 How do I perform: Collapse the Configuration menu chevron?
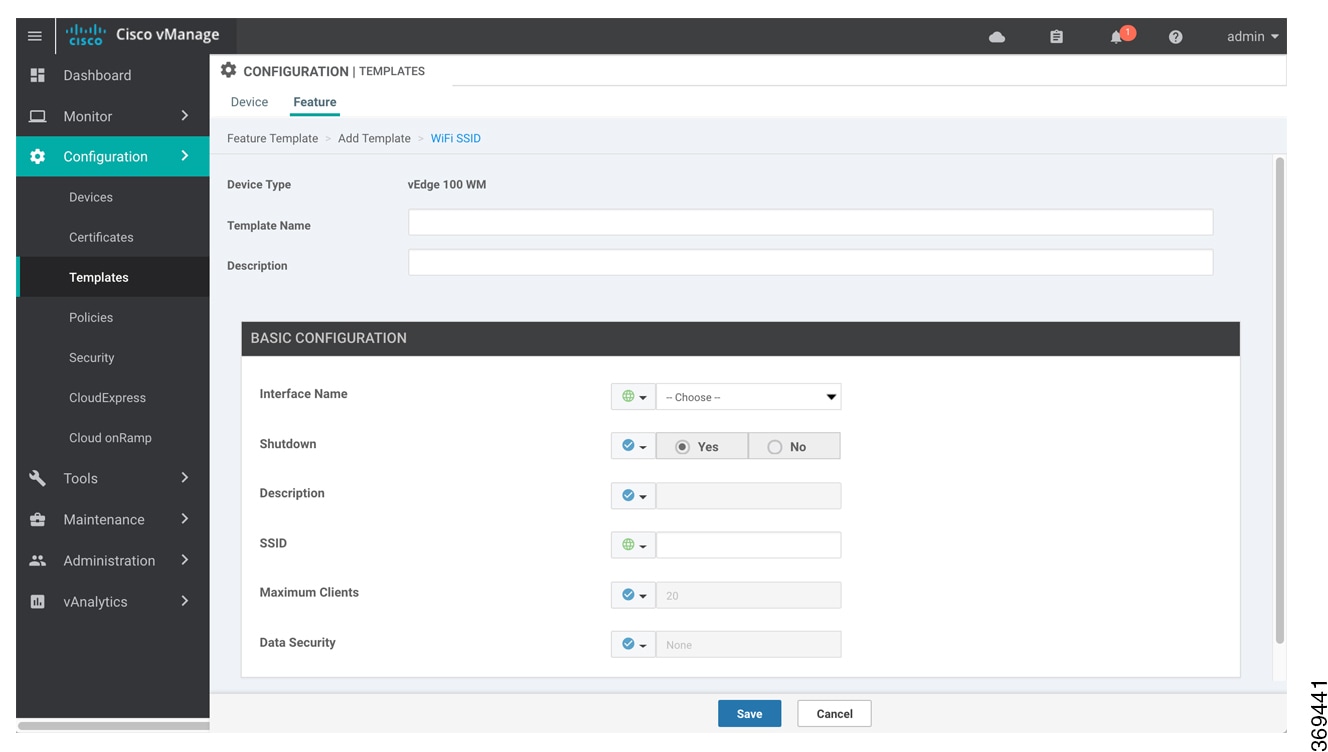185,156
